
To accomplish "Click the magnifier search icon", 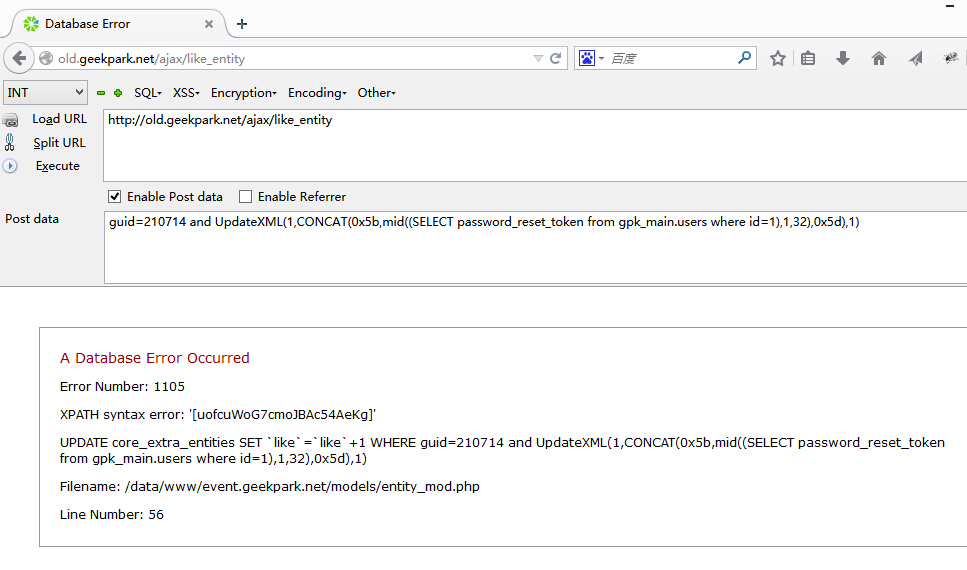I will pyautogui.click(x=744, y=58).
